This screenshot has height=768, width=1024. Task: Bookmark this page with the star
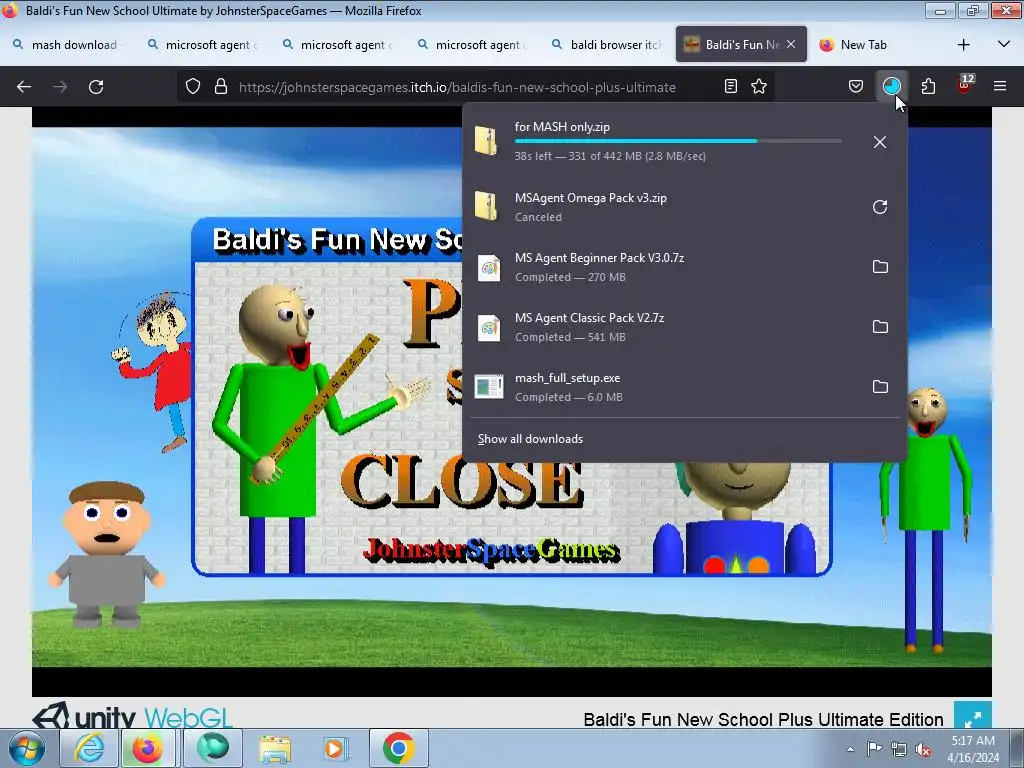tap(759, 86)
